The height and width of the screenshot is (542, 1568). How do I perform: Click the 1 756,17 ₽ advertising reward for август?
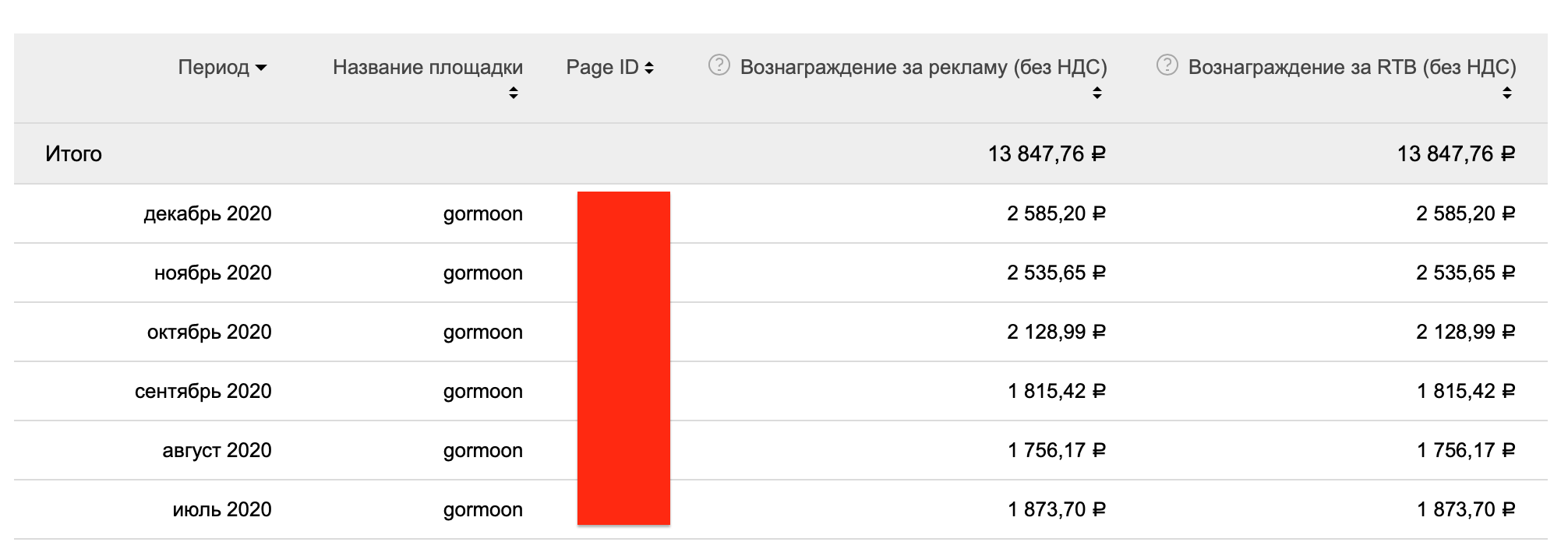point(1056,451)
